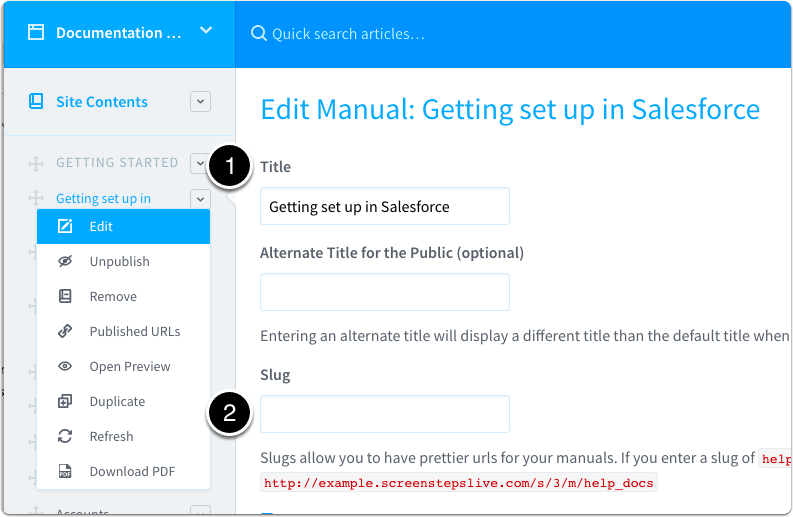This screenshot has height=517, width=793.
Task: Focus the Quick search articles field
Action: pyautogui.click(x=348, y=34)
